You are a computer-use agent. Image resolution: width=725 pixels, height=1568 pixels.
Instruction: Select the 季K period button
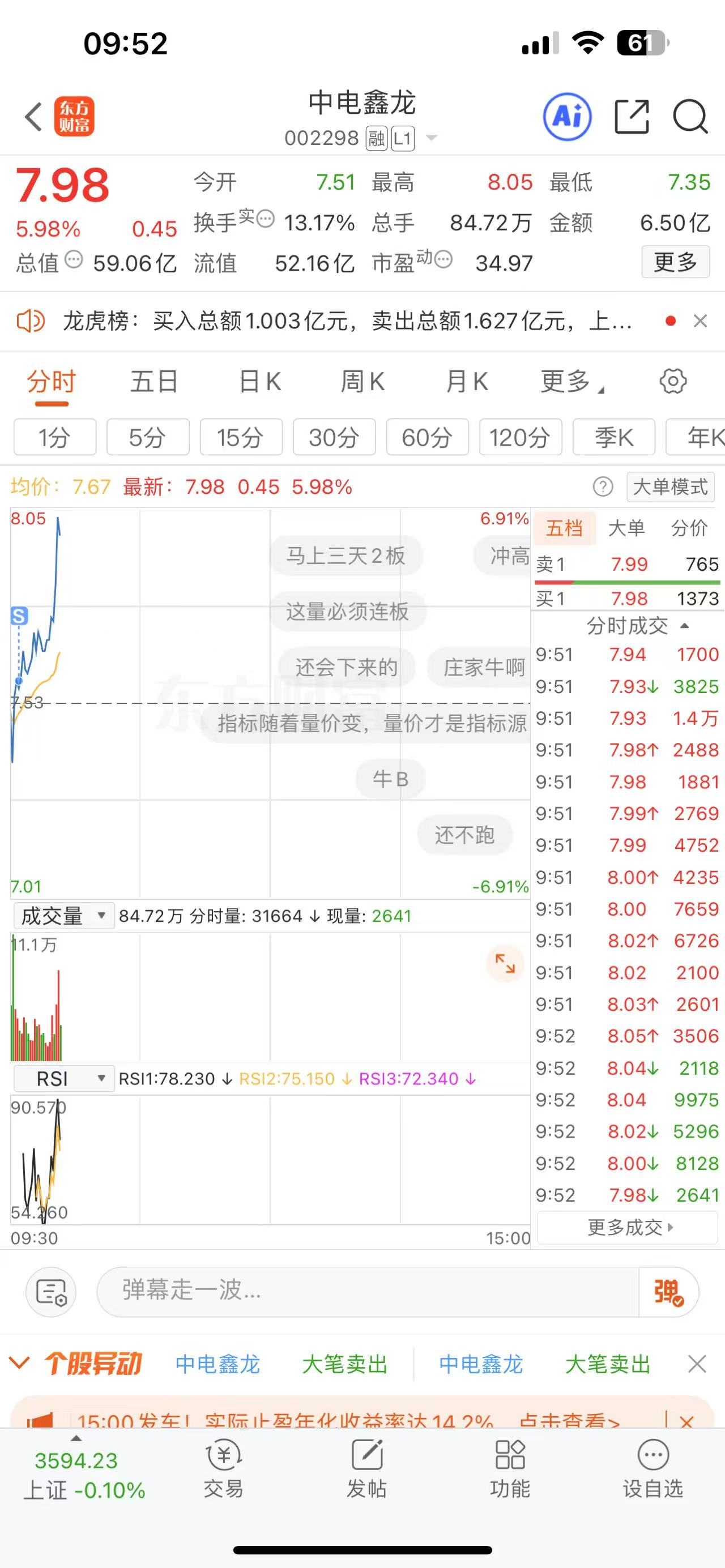613,437
